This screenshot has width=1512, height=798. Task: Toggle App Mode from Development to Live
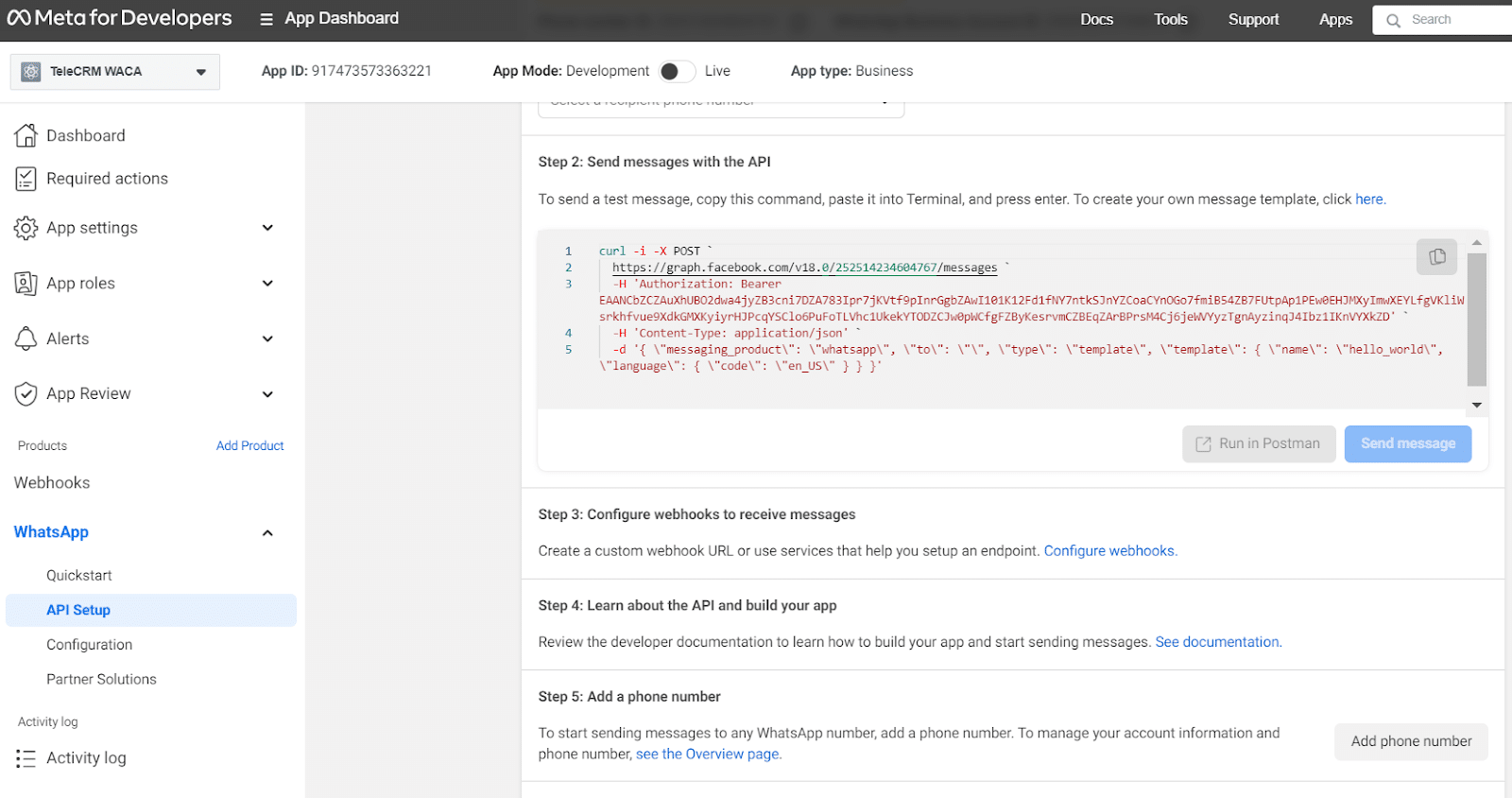pos(677,71)
